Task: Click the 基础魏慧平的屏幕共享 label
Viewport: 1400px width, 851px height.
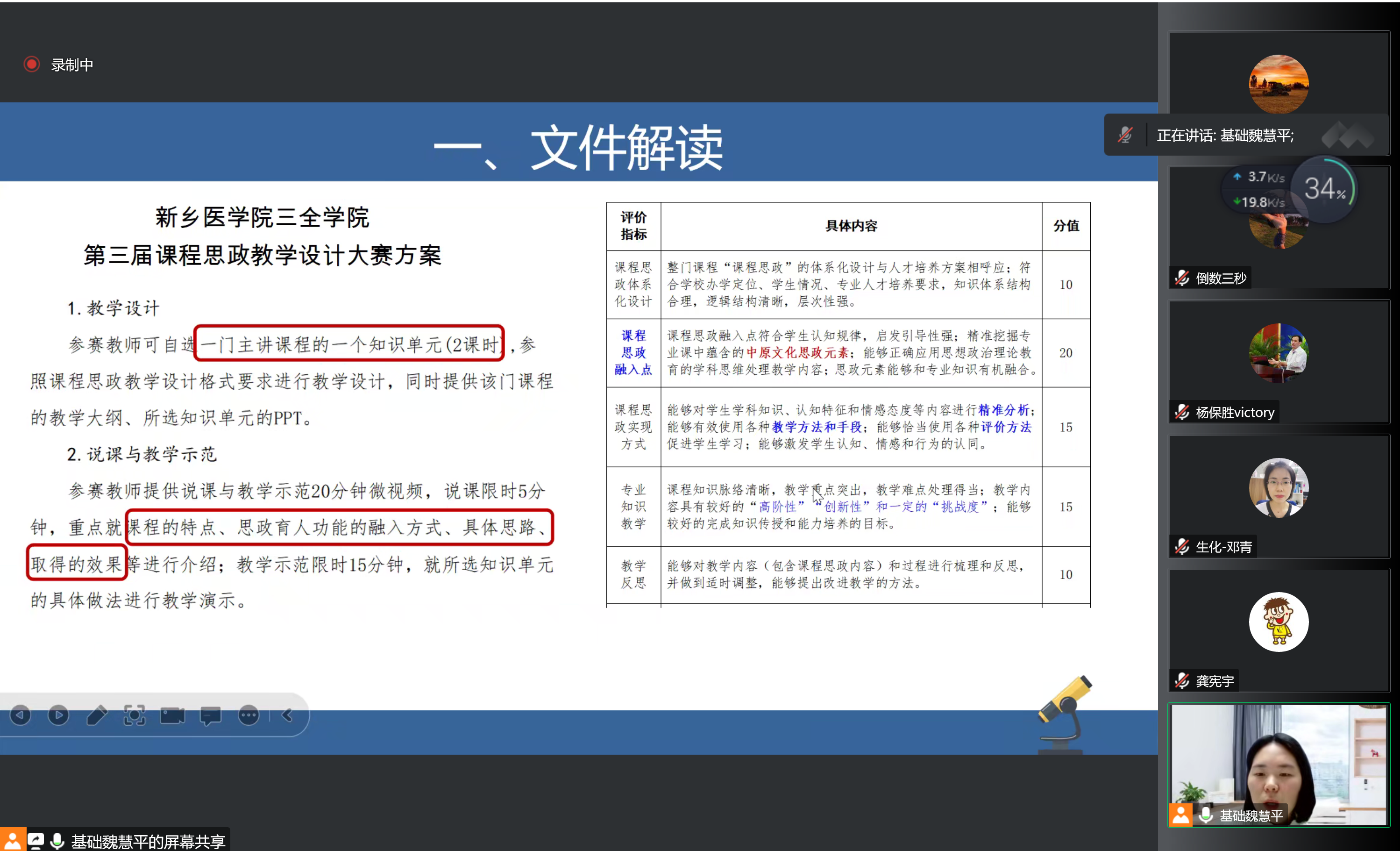Action: [148, 841]
